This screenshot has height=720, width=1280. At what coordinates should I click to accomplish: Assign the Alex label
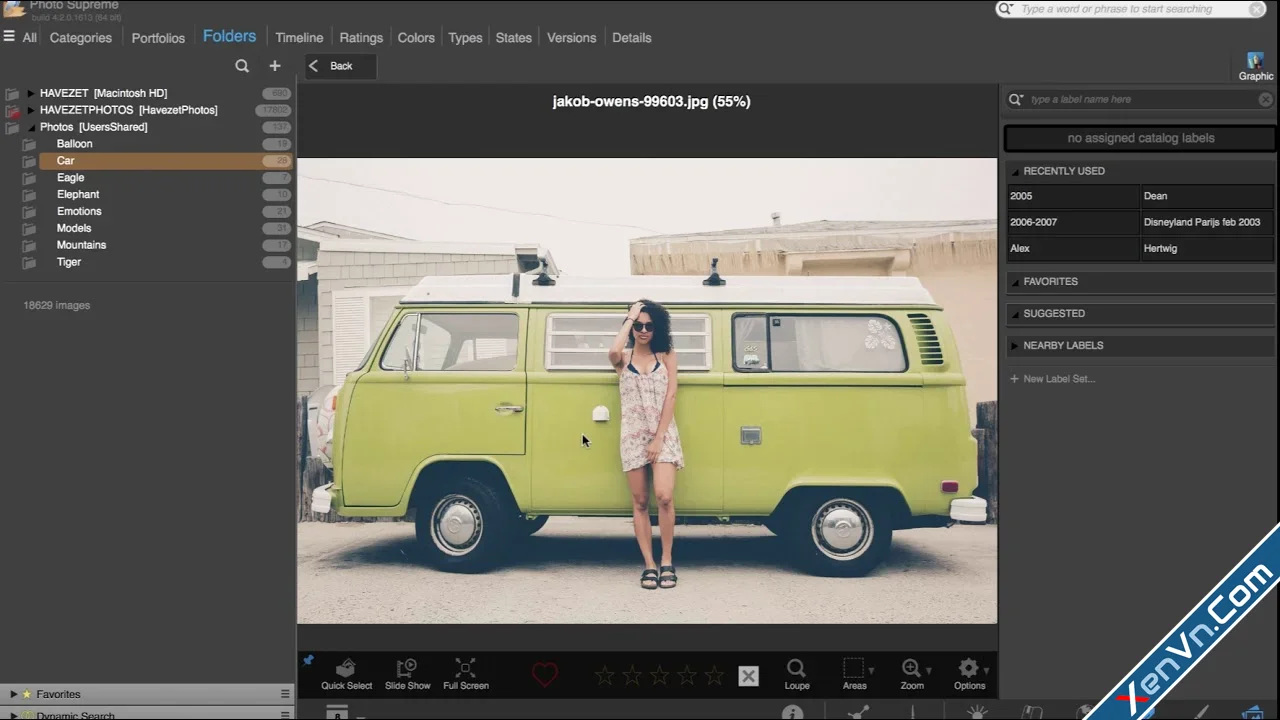point(1073,248)
